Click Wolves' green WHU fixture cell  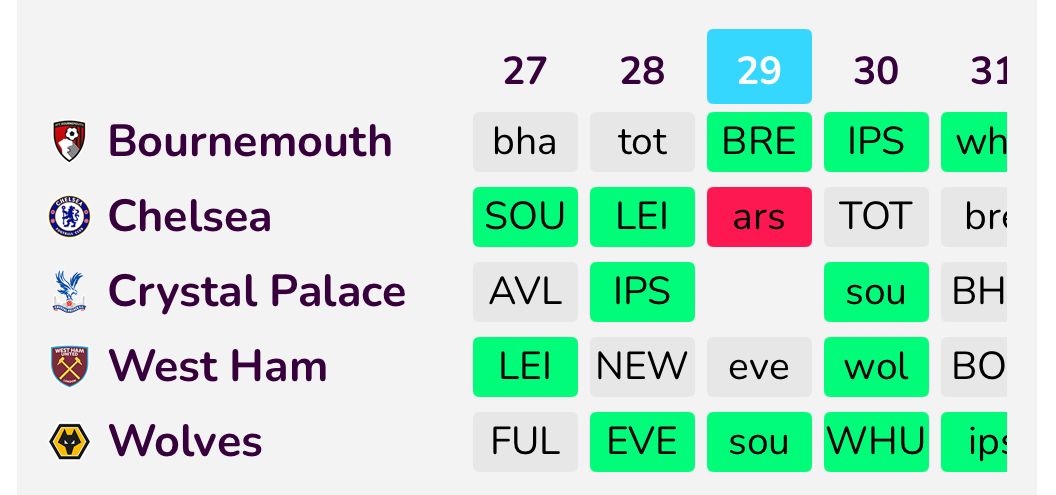(x=876, y=441)
